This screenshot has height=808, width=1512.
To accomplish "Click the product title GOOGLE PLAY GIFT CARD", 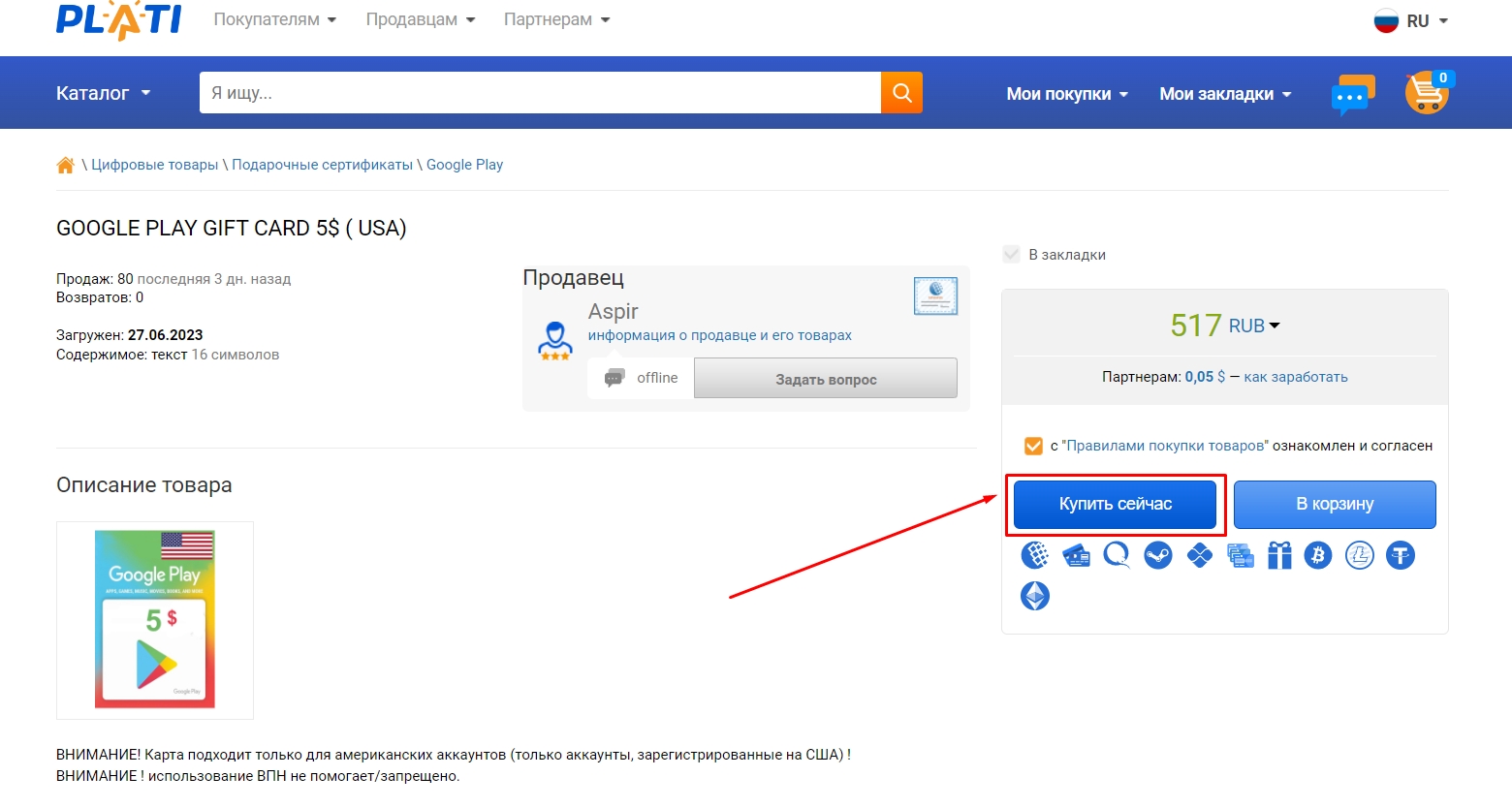I will click(232, 228).
